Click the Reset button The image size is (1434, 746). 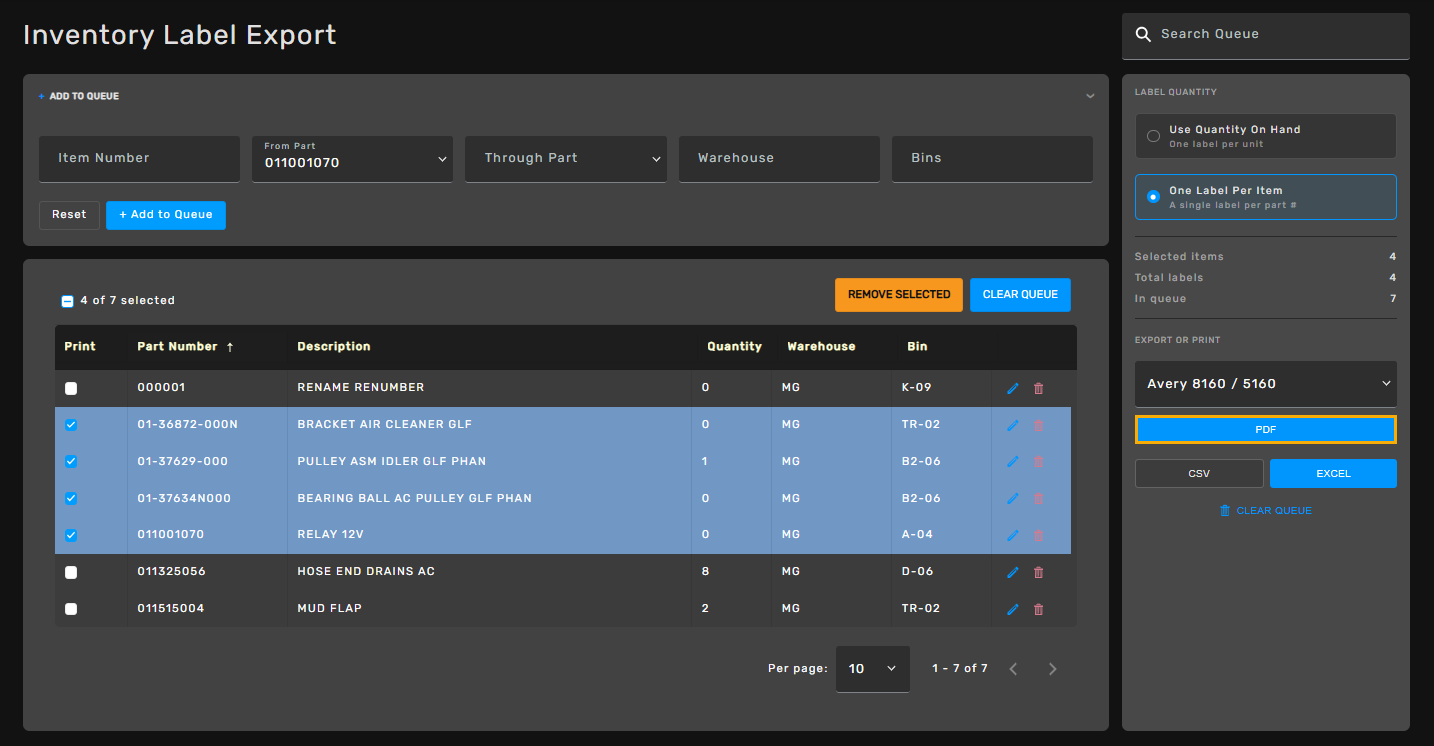coord(69,215)
